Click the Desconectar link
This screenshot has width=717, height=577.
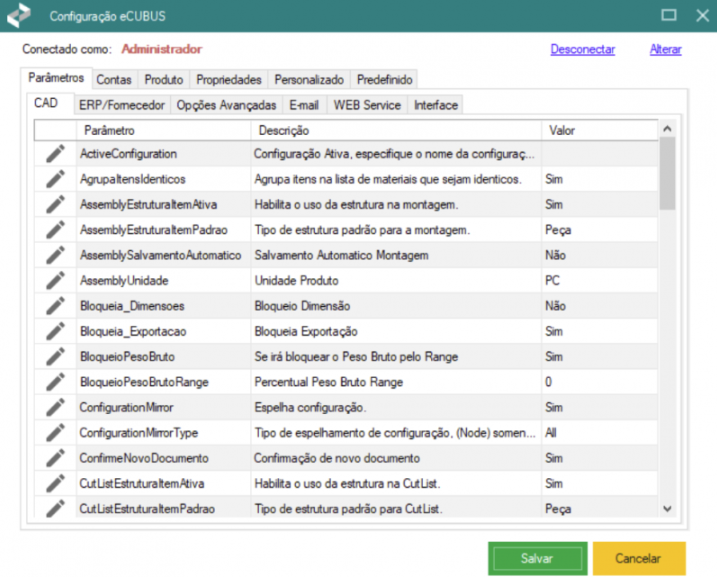582,49
